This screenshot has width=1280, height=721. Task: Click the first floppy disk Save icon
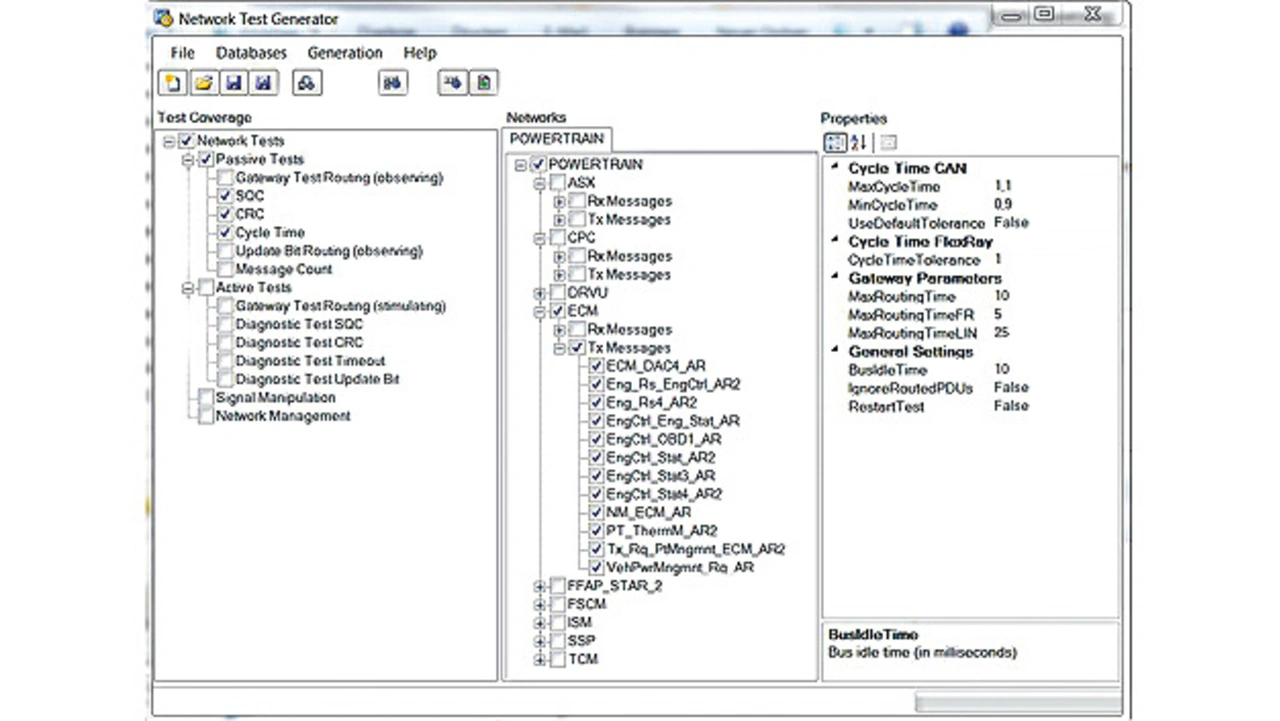coord(233,83)
